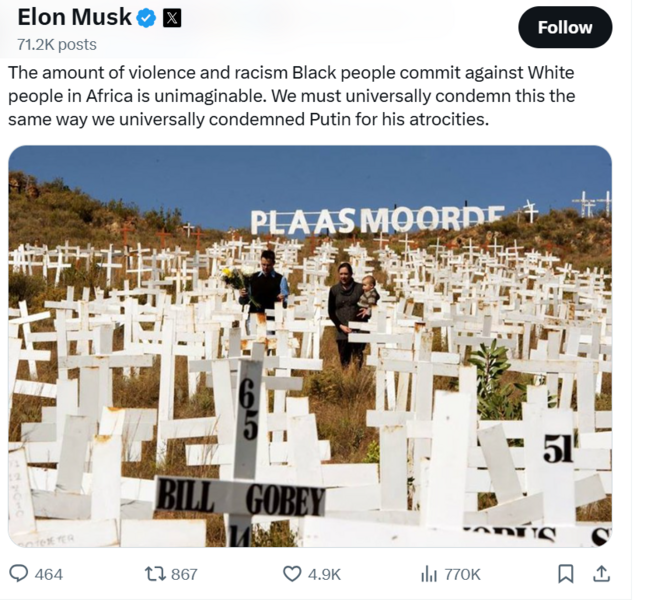The image size is (649, 600).
Task: Bookmark this post
Action: coord(566,573)
